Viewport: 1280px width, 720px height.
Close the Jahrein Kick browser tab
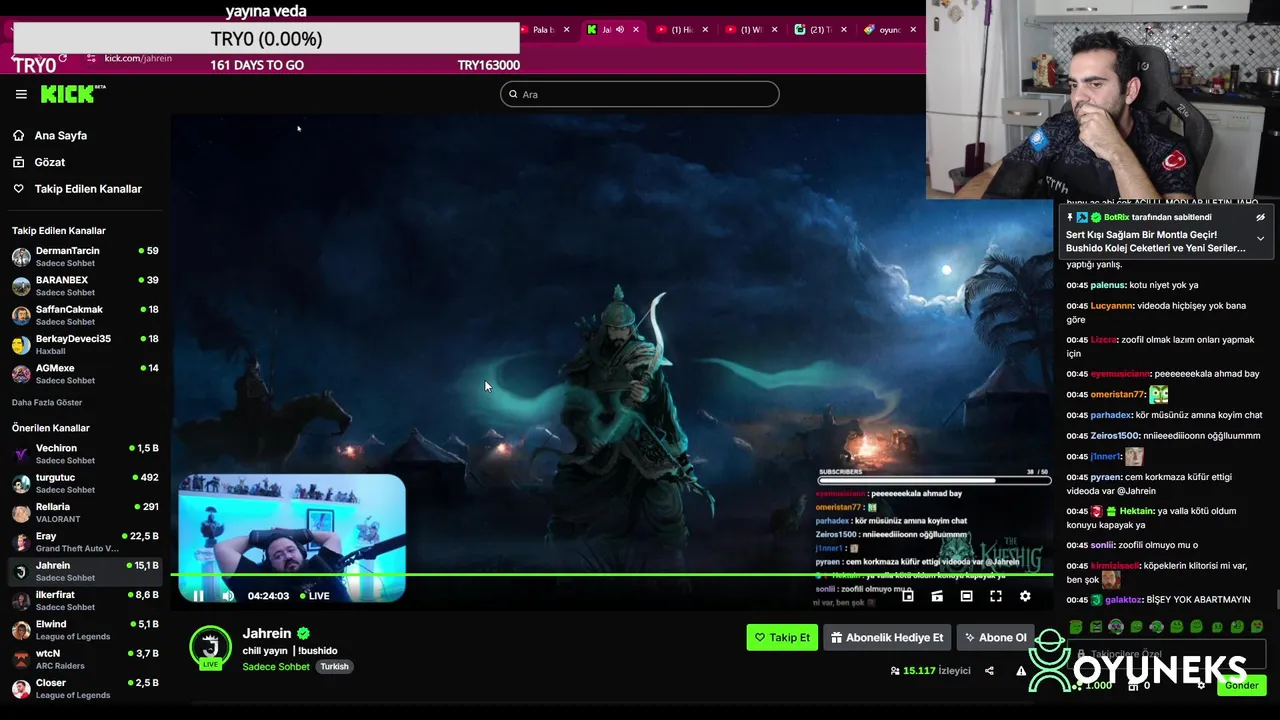point(635,30)
